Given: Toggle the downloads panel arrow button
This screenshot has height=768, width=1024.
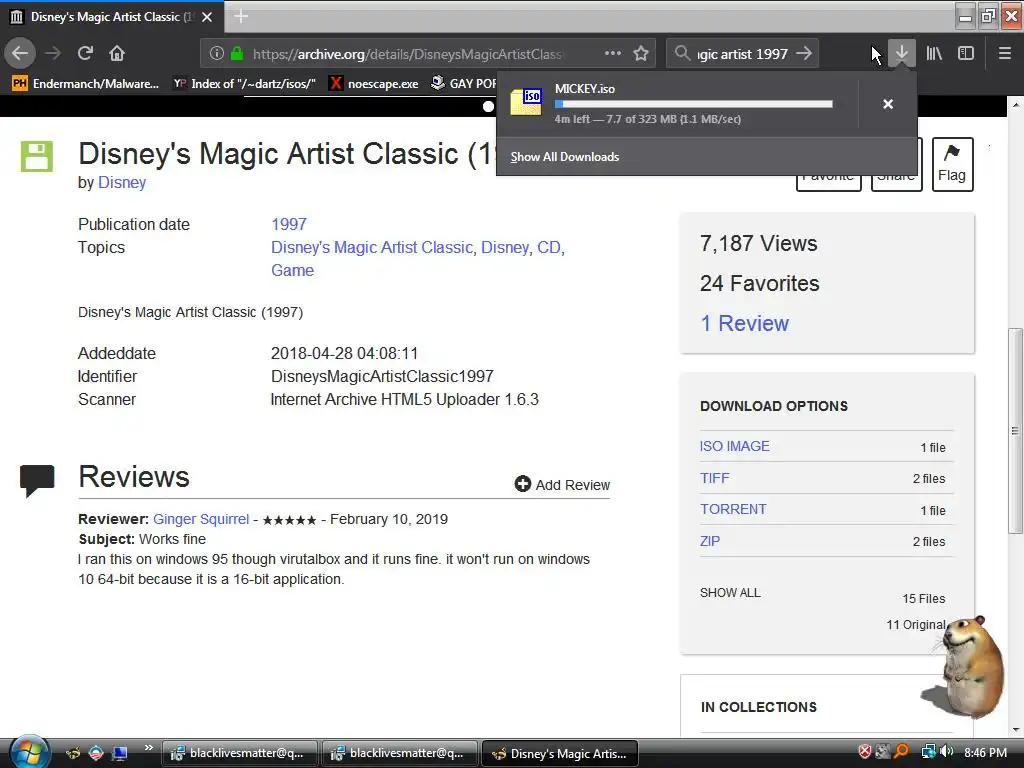Looking at the screenshot, I should pyautogui.click(x=901, y=54).
